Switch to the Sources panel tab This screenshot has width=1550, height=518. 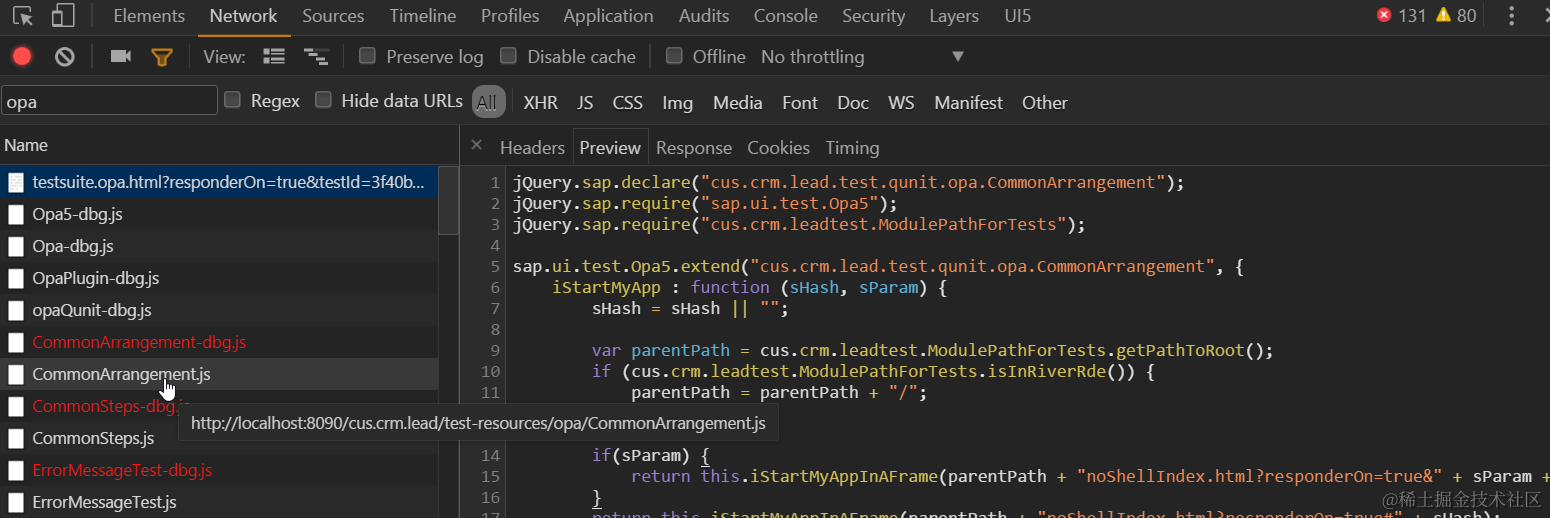coord(333,16)
